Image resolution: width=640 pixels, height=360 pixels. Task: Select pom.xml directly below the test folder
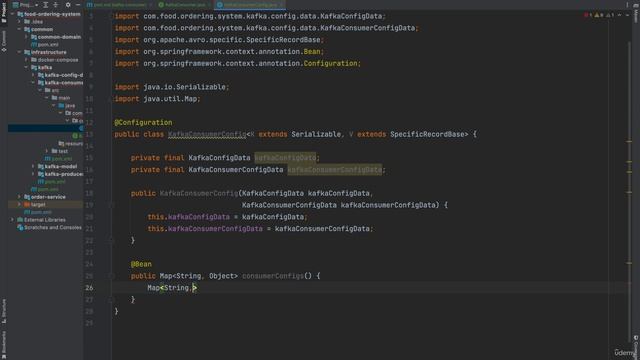(x=58, y=159)
